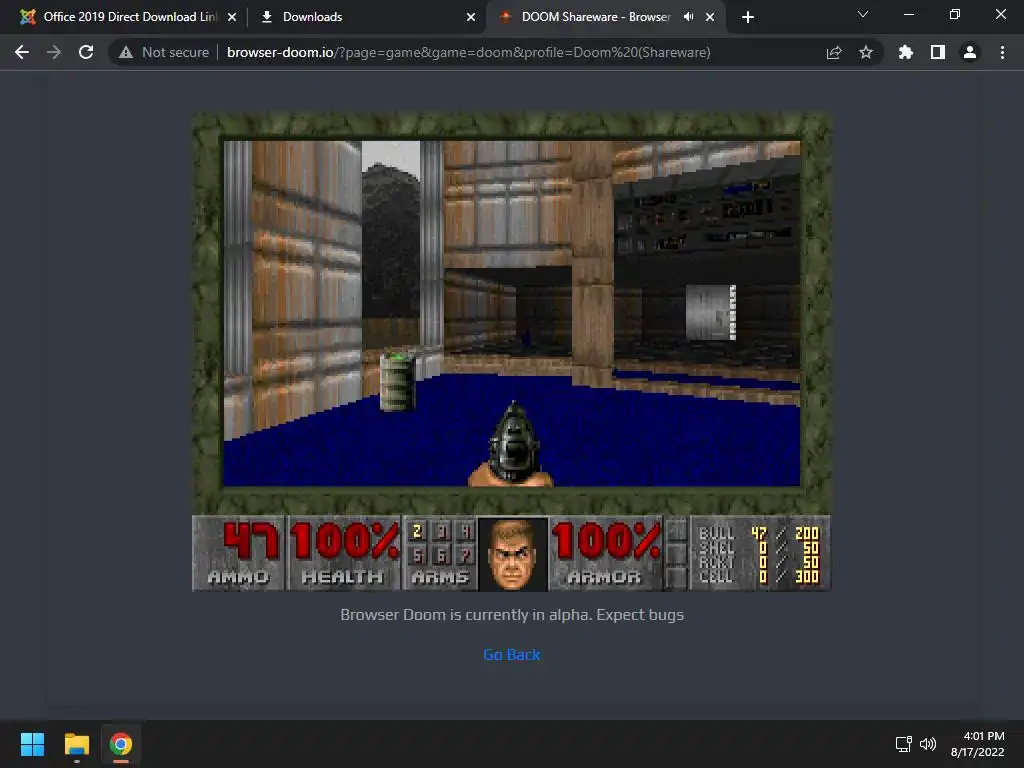Open network status in system tray

[903, 744]
